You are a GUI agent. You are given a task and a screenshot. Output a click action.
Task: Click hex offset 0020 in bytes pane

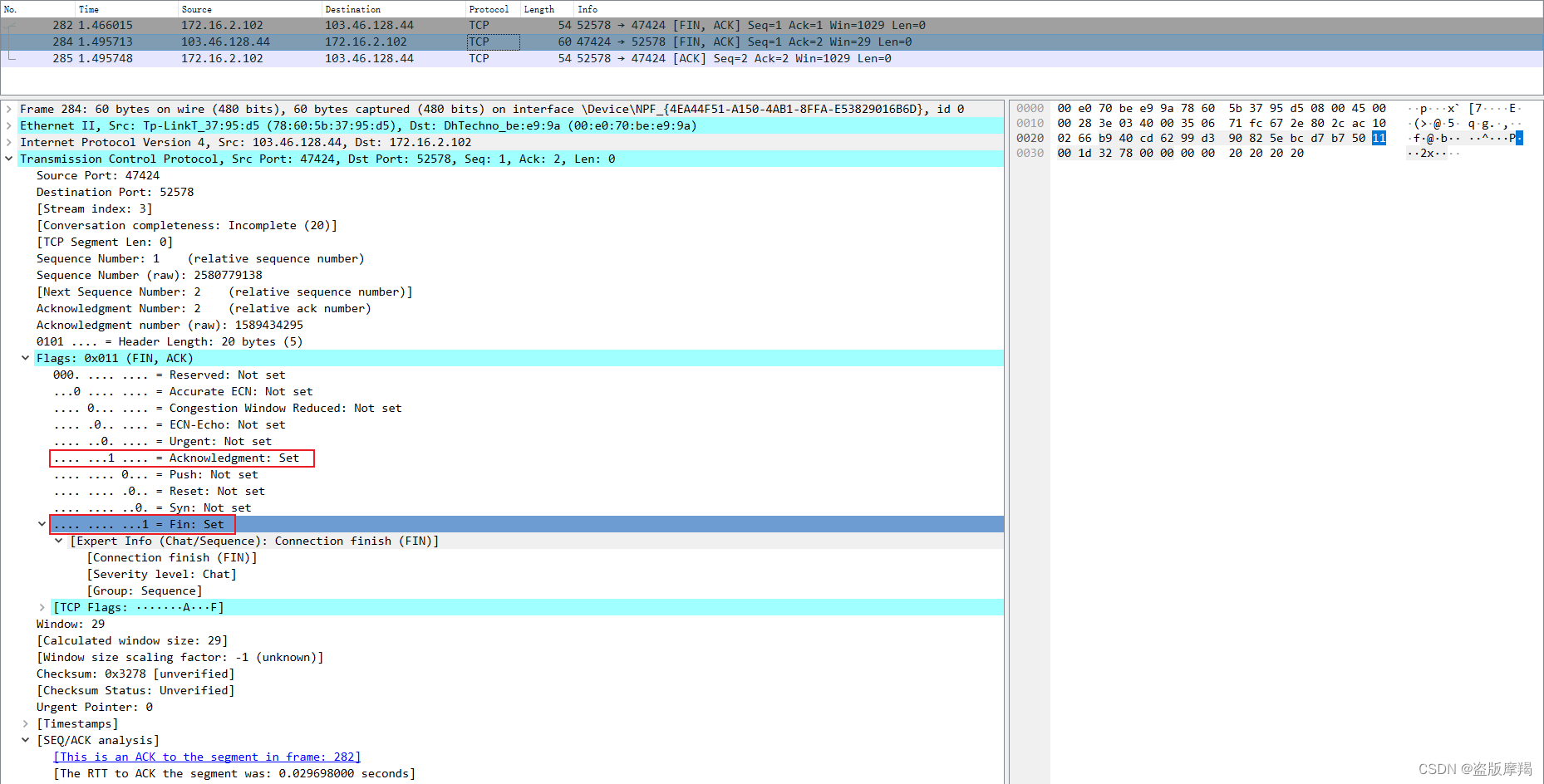(1030, 139)
